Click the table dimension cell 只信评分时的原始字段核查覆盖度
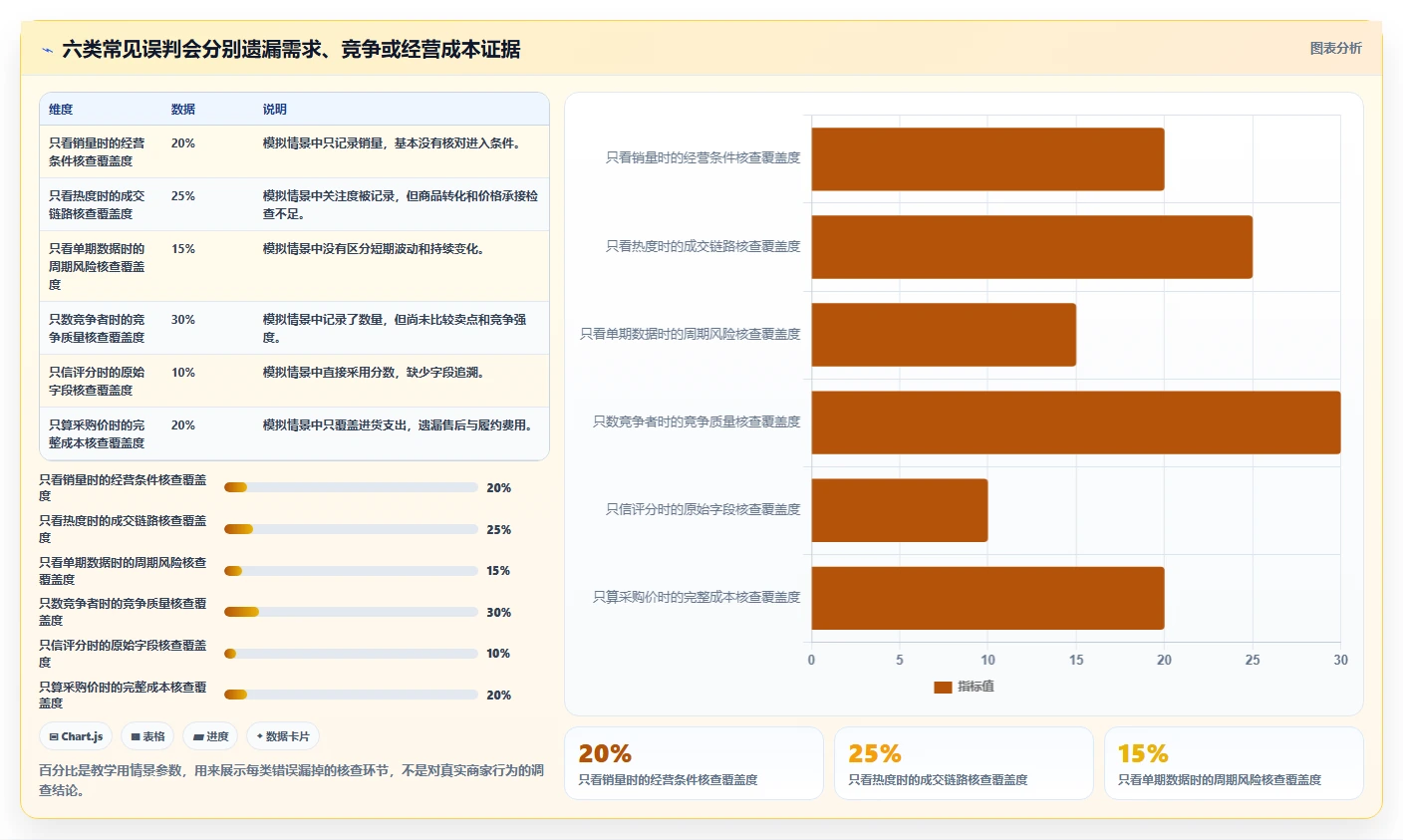This screenshot has width=1403, height=840. pyautogui.click(x=97, y=381)
